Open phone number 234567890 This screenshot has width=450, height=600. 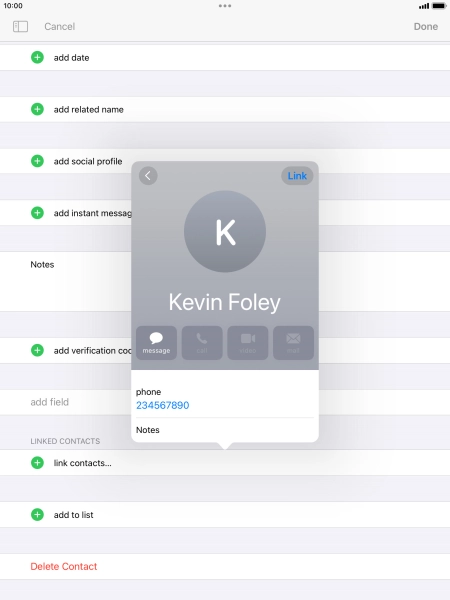point(163,405)
